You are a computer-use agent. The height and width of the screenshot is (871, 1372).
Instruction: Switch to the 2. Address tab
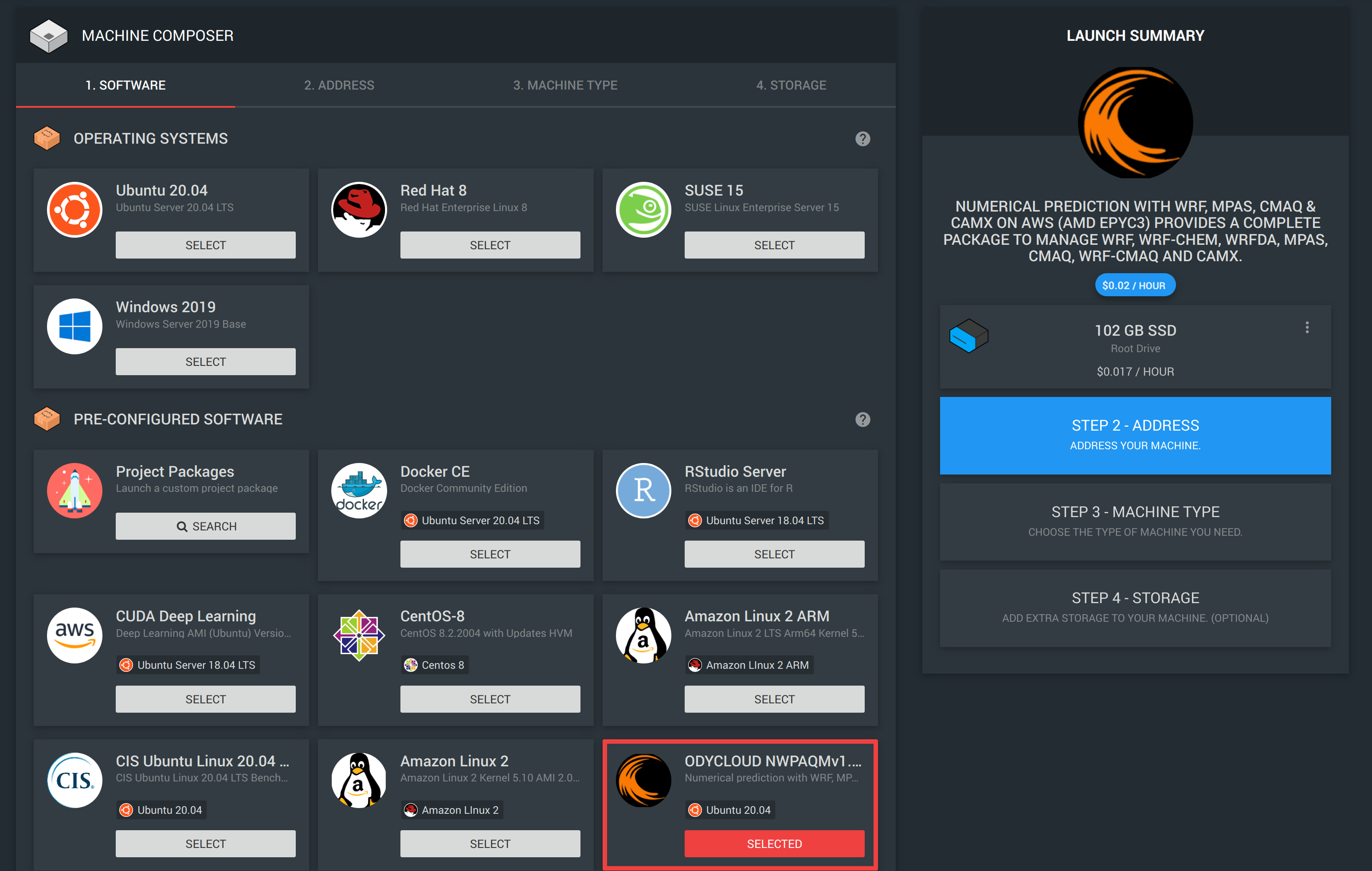tap(339, 85)
